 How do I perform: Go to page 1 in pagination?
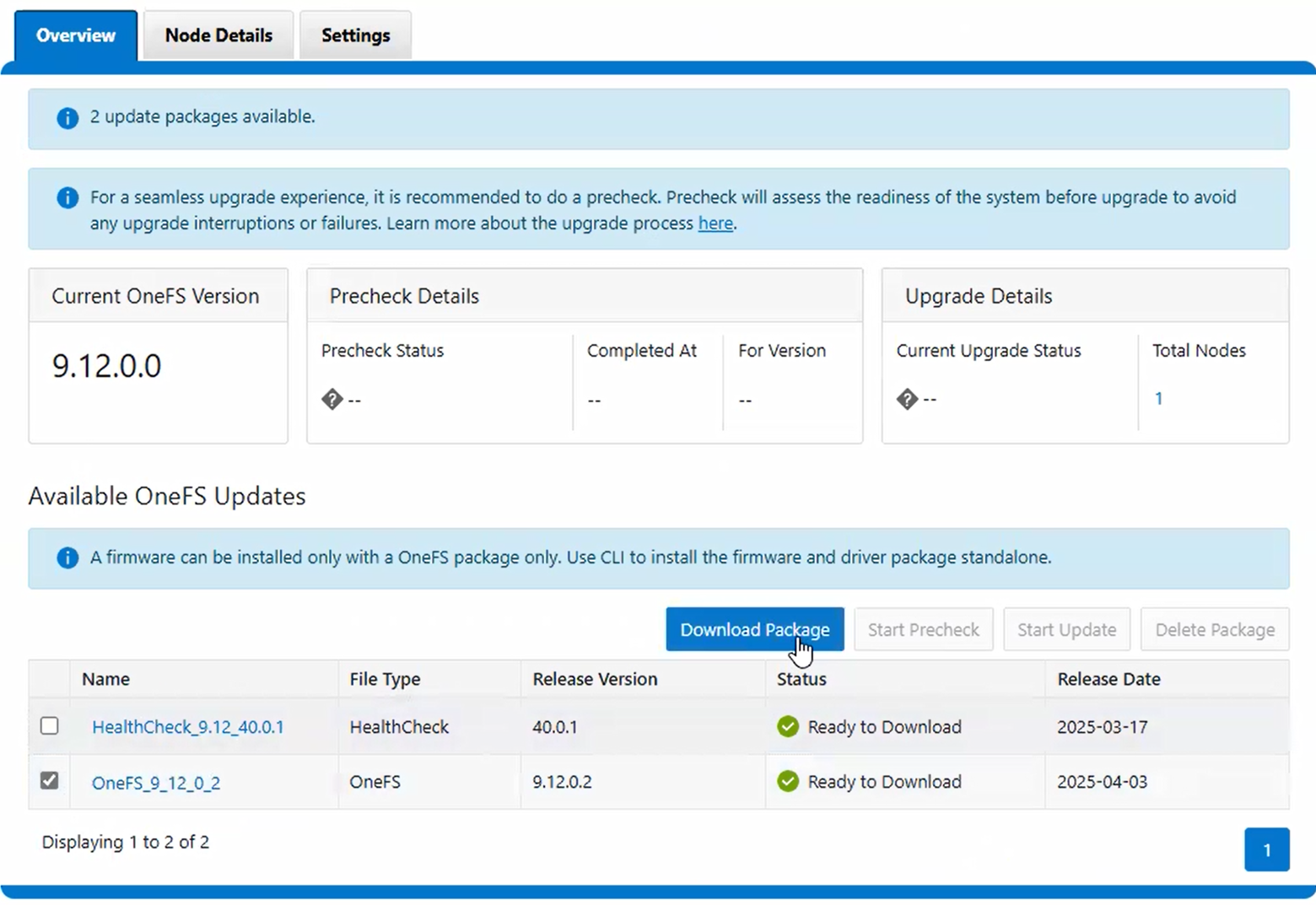pos(1266,849)
